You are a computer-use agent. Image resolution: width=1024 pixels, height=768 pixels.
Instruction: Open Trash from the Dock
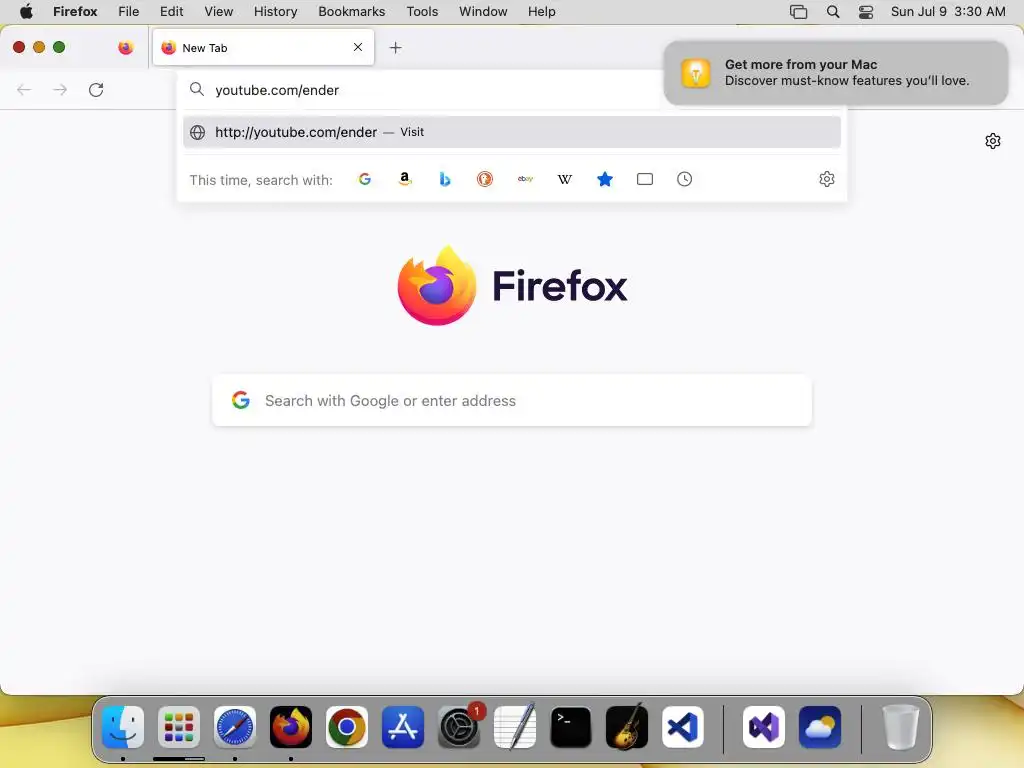(x=901, y=727)
